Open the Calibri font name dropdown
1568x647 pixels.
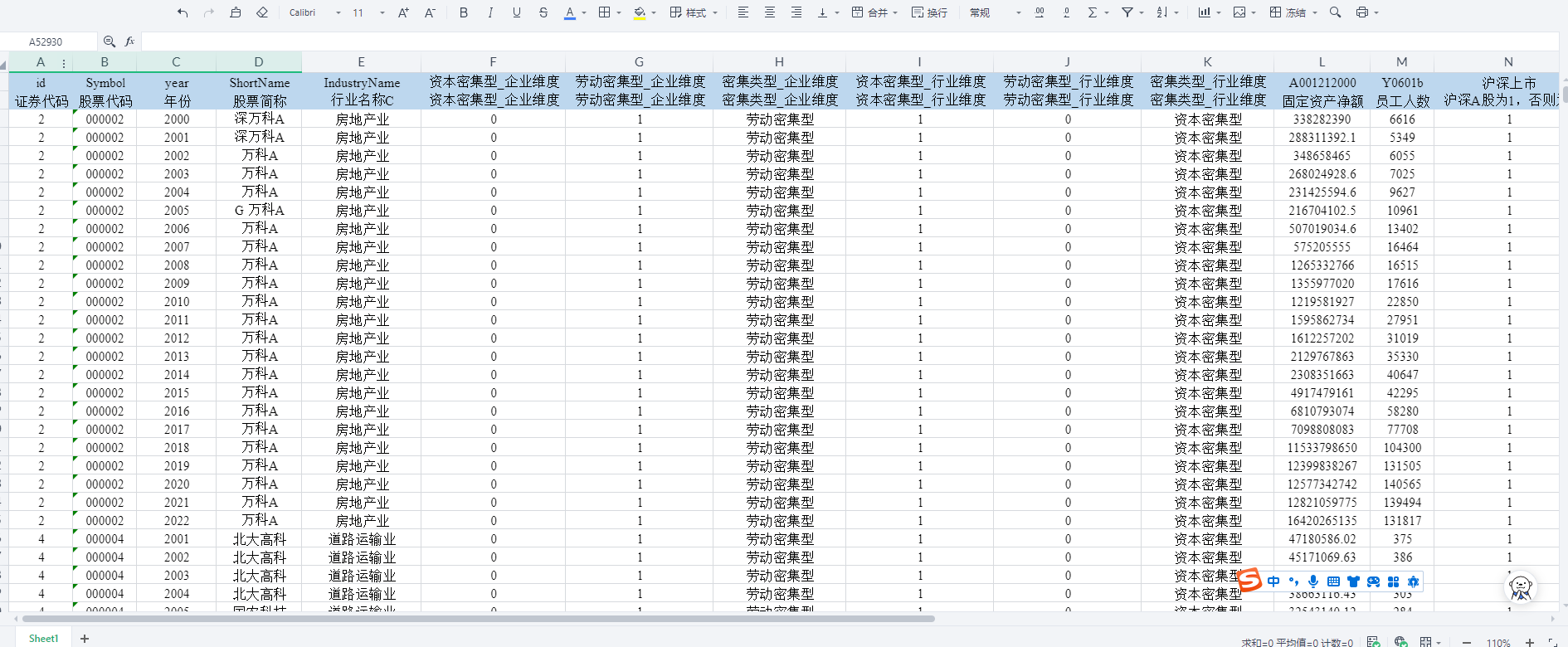point(314,12)
